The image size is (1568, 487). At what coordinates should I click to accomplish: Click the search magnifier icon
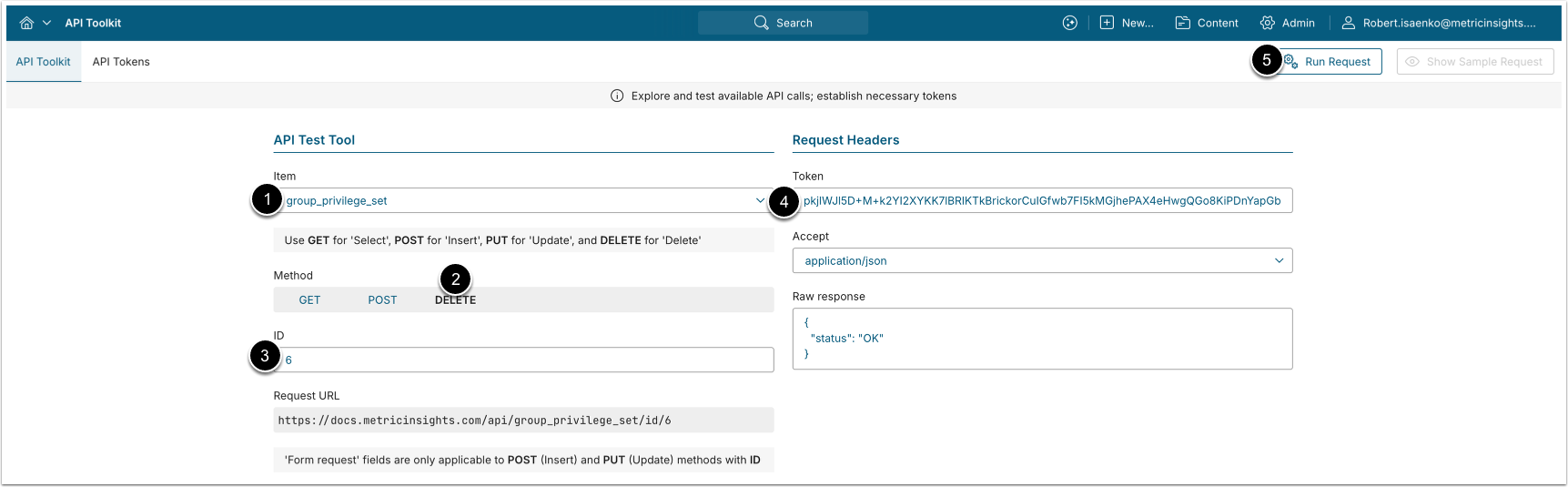click(761, 23)
